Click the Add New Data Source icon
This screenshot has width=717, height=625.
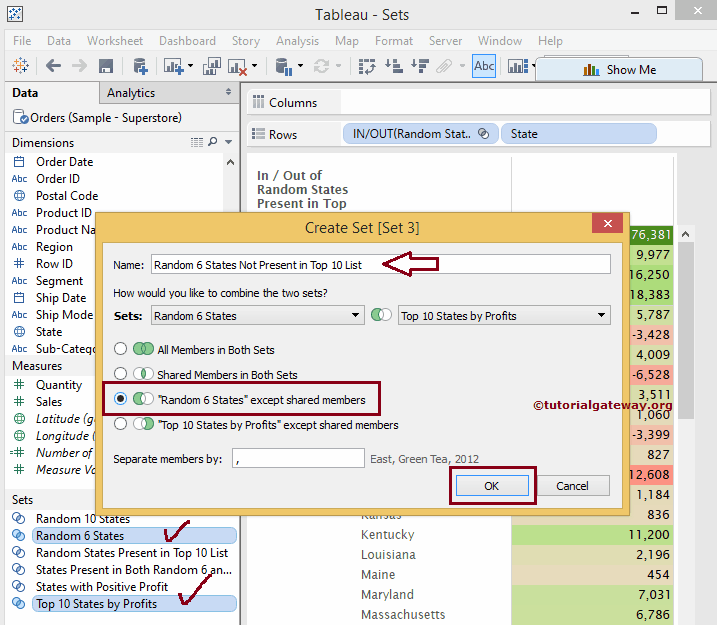tap(140, 66)
